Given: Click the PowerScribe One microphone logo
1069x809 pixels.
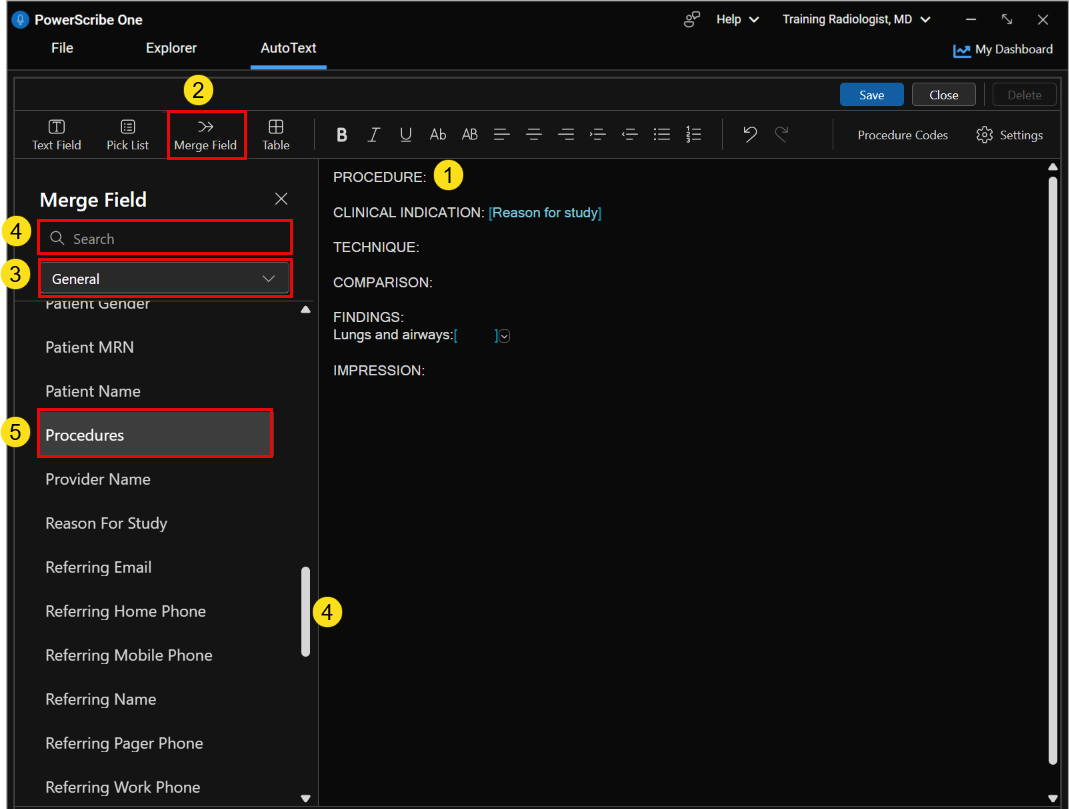Looking at the screenshot, I should tap(20, 20).
